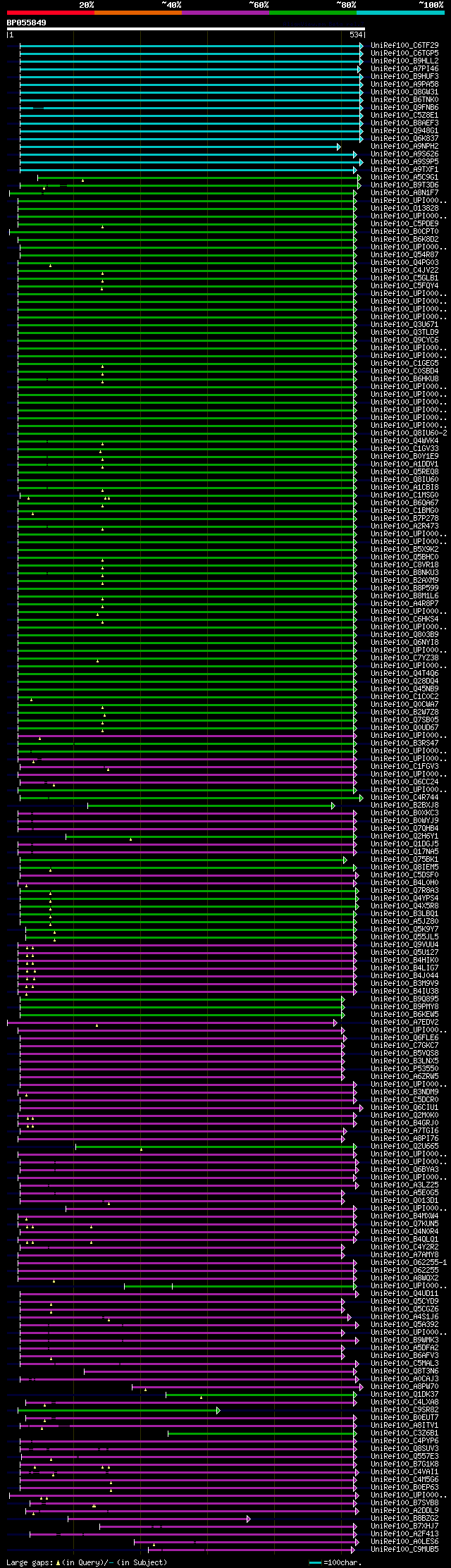Select subject UniRef100_Q7QHB4
The width and height of the screenshot is (451, 1568).
(404, 829)
